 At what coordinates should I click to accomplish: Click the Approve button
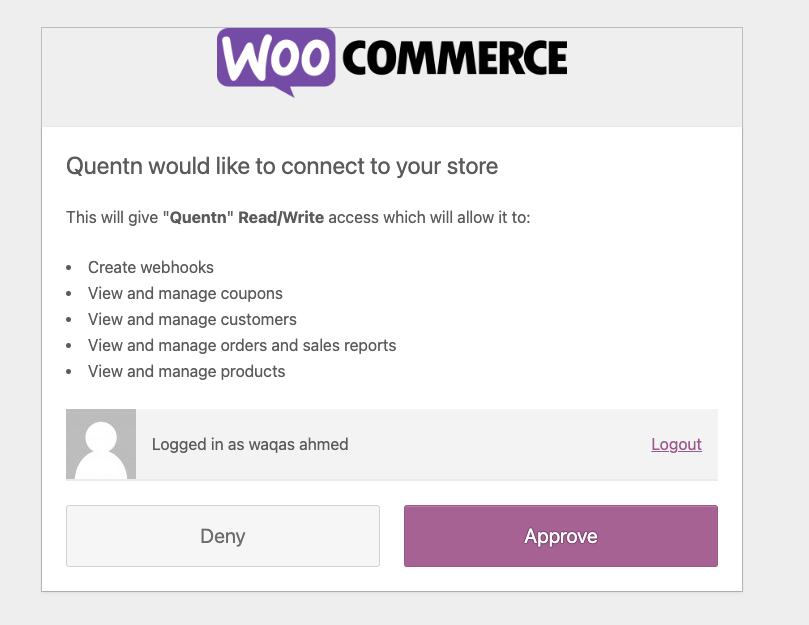pos(561,536)
